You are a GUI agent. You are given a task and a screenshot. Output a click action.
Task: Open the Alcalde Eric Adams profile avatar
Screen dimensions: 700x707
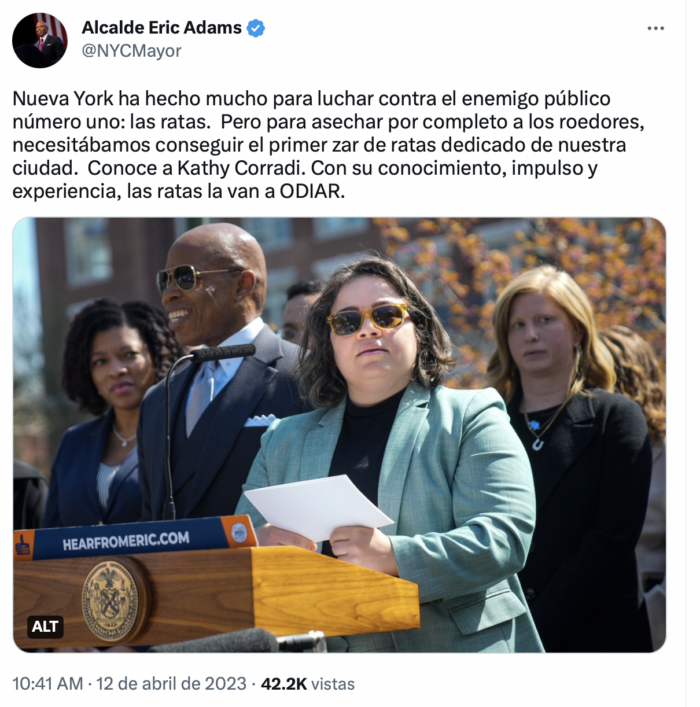click(40, 40)
